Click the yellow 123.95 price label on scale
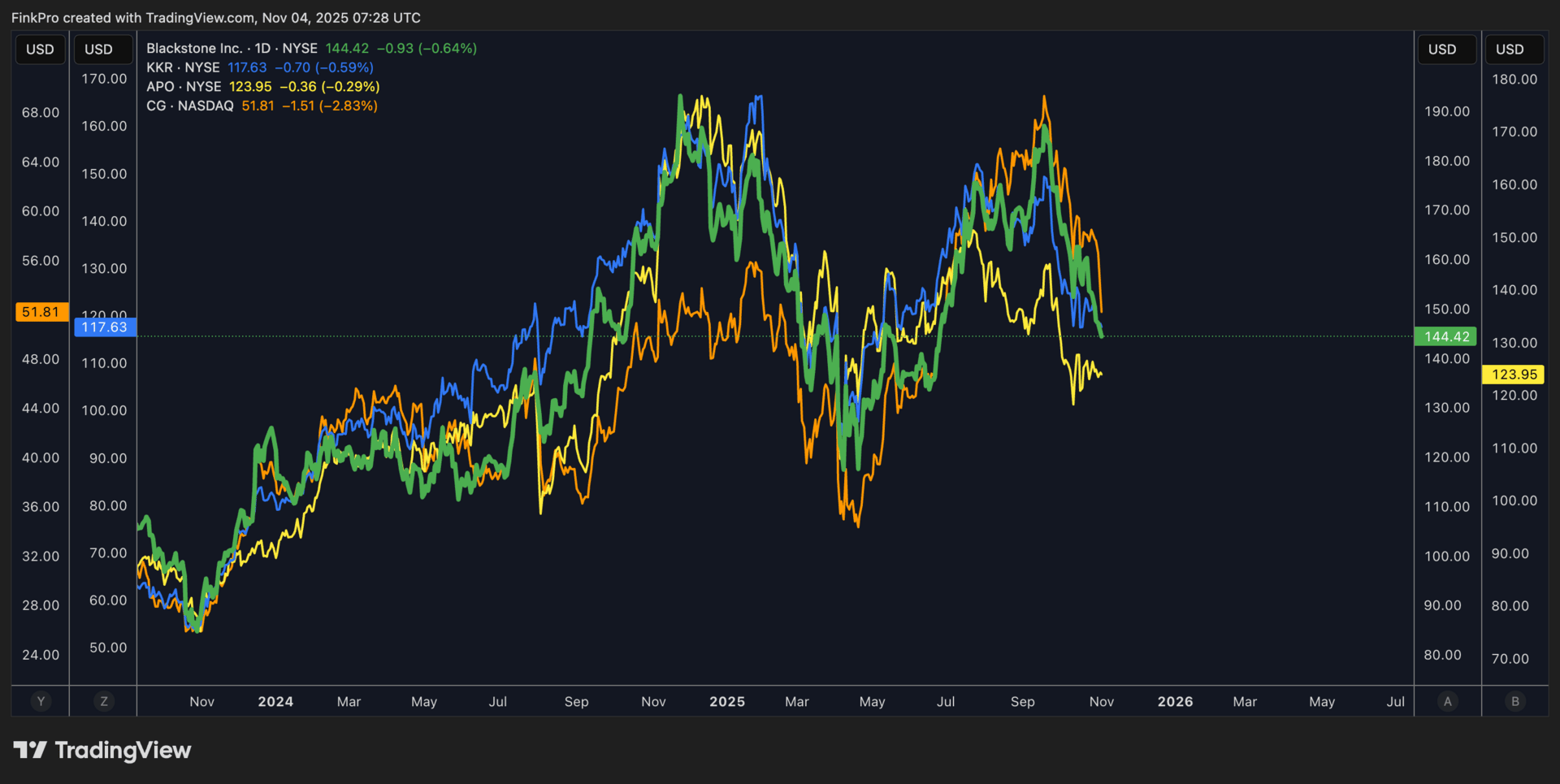 [x=1514, y=375]
